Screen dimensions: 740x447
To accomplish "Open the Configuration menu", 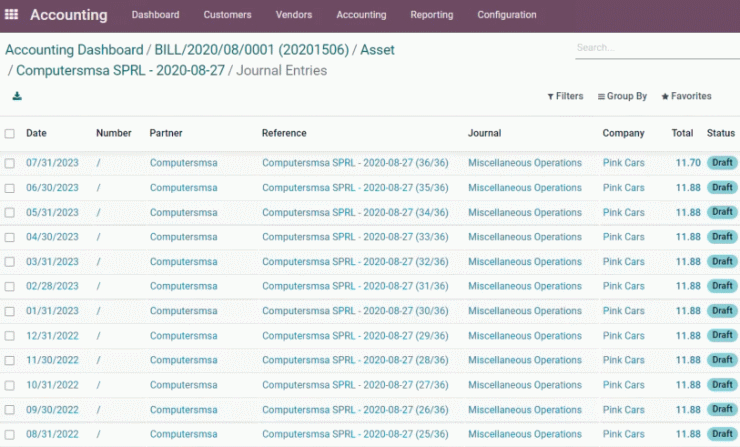I will tap(506, 15).
